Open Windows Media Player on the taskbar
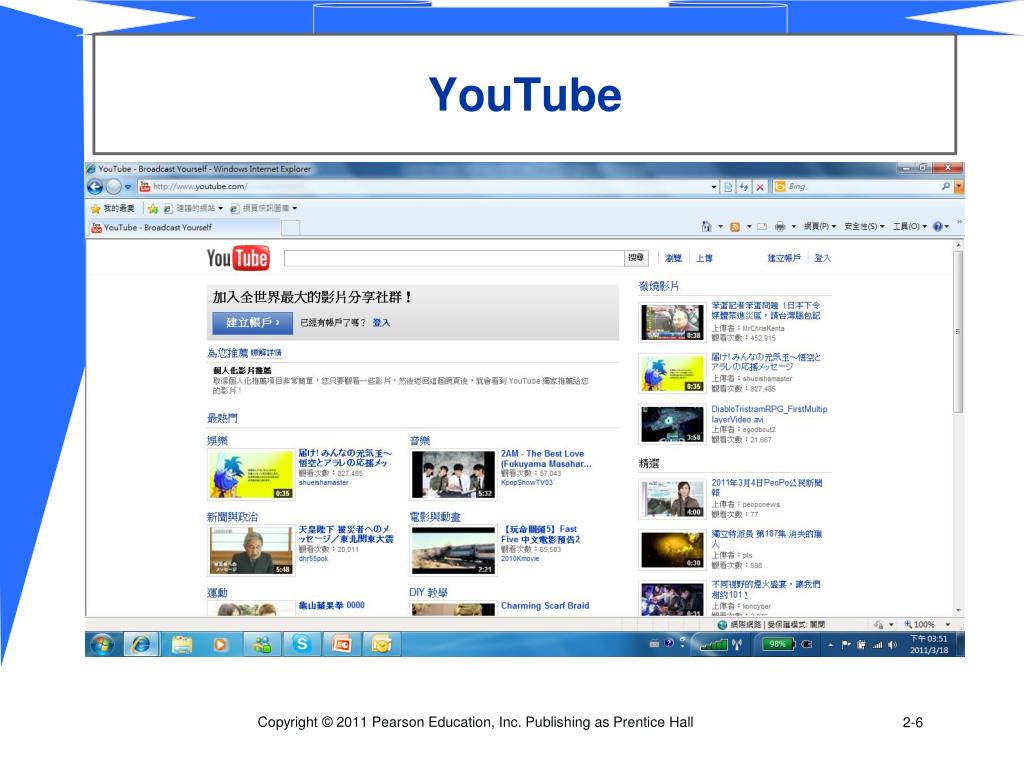This screenshot has width=1024, height=768. (x=221, y=645)
